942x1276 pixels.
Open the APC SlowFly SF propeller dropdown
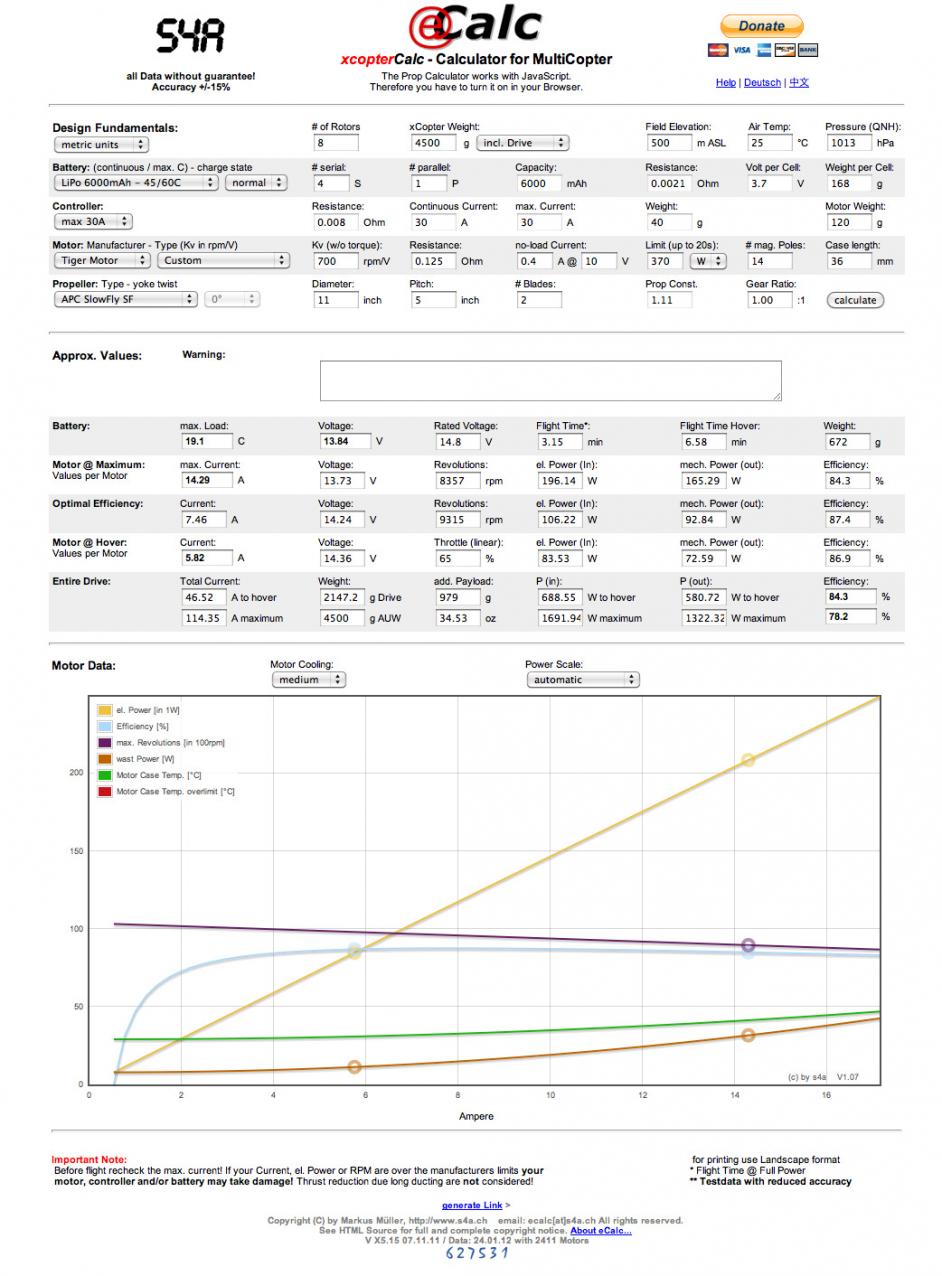click(x=125, y=300)
